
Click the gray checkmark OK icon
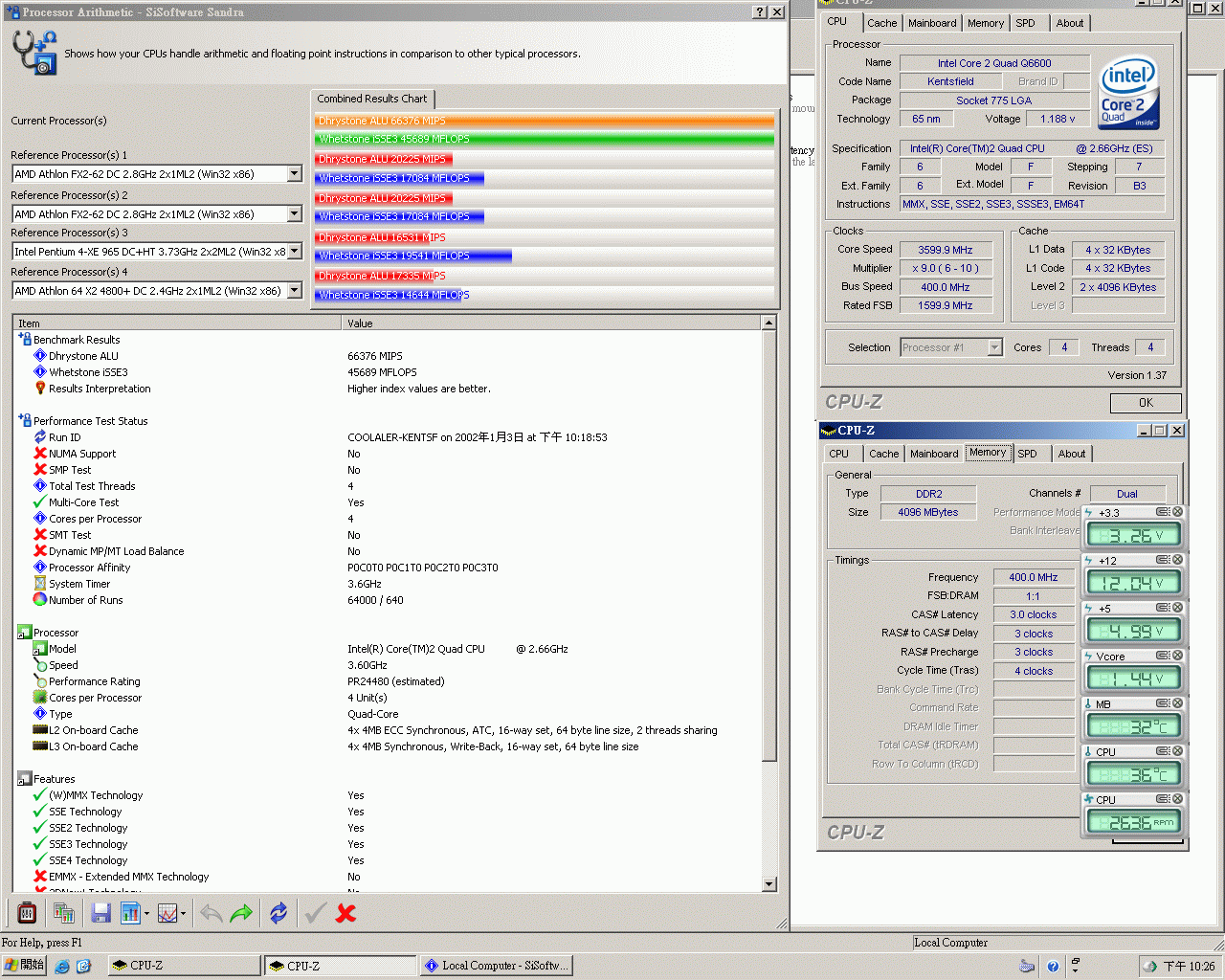[315, 913]
